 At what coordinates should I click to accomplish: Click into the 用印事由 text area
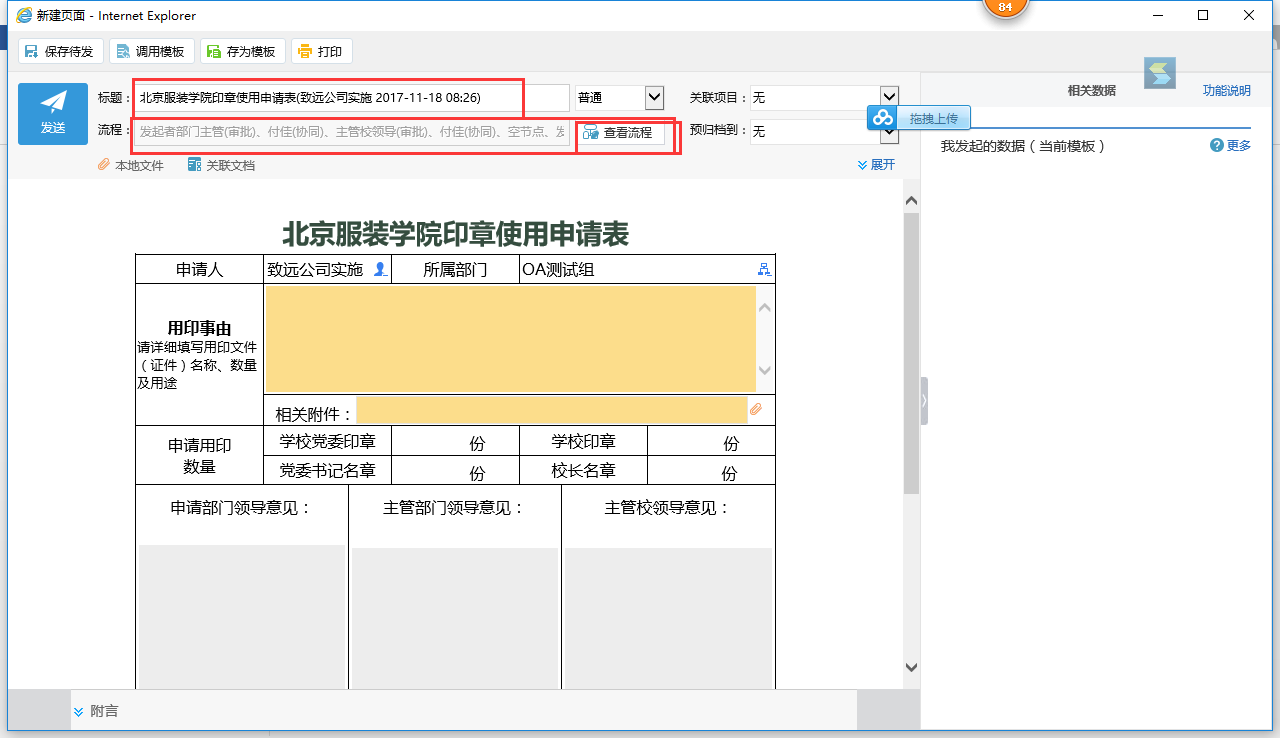click(x=510, y=339)
